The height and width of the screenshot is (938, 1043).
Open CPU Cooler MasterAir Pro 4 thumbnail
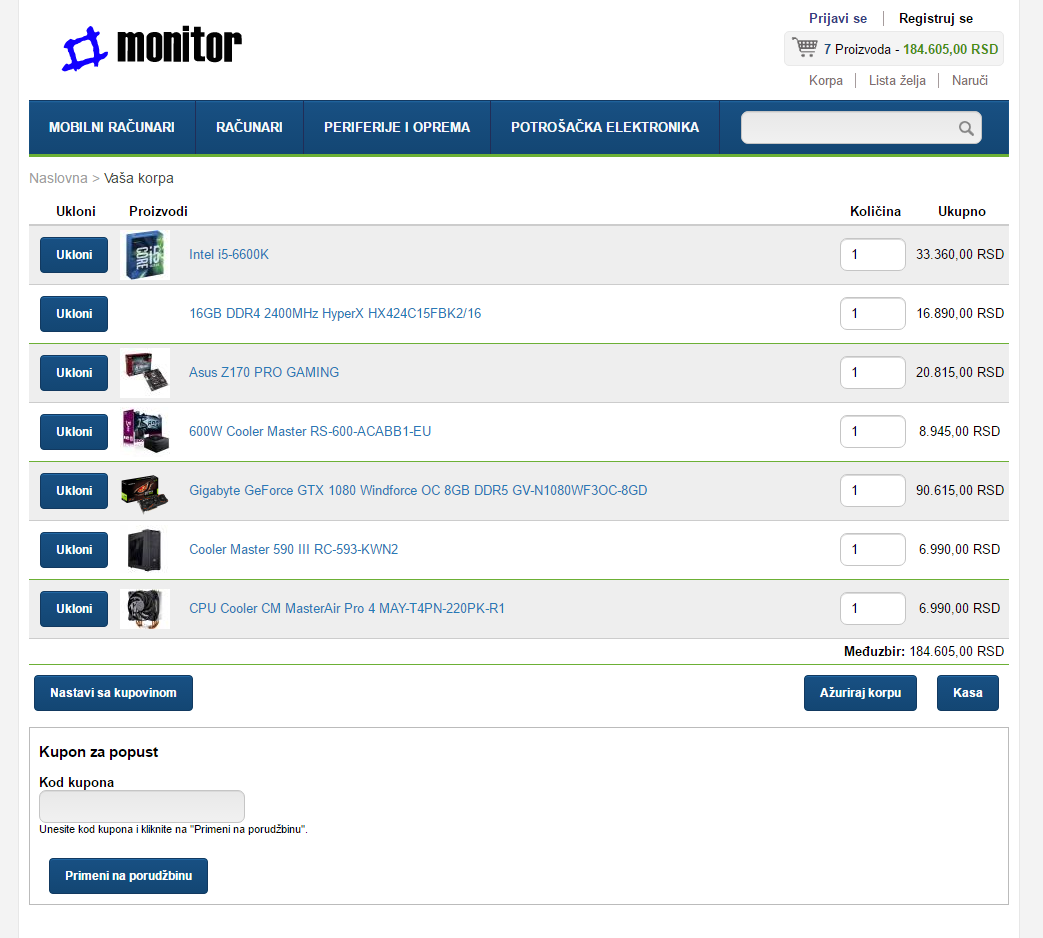(145, 609)
